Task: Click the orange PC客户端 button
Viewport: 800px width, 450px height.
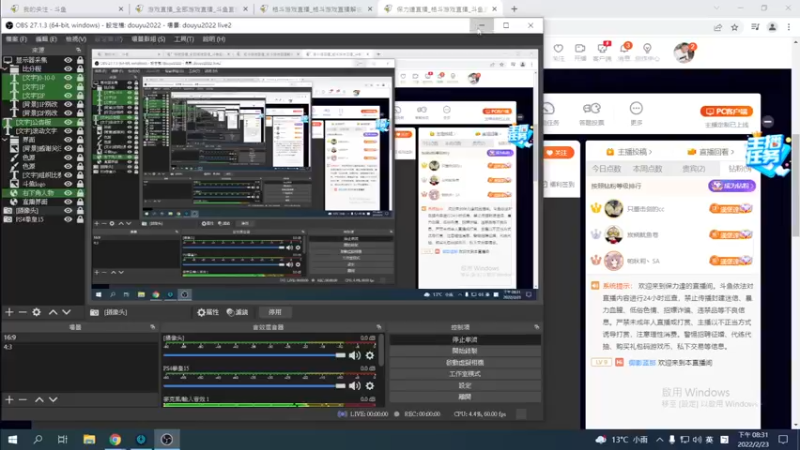Action: click(x=727, y=111)
